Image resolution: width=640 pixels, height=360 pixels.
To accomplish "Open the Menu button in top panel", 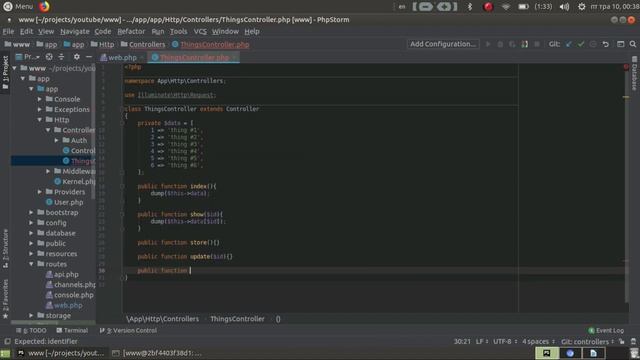I will [18, 6].
